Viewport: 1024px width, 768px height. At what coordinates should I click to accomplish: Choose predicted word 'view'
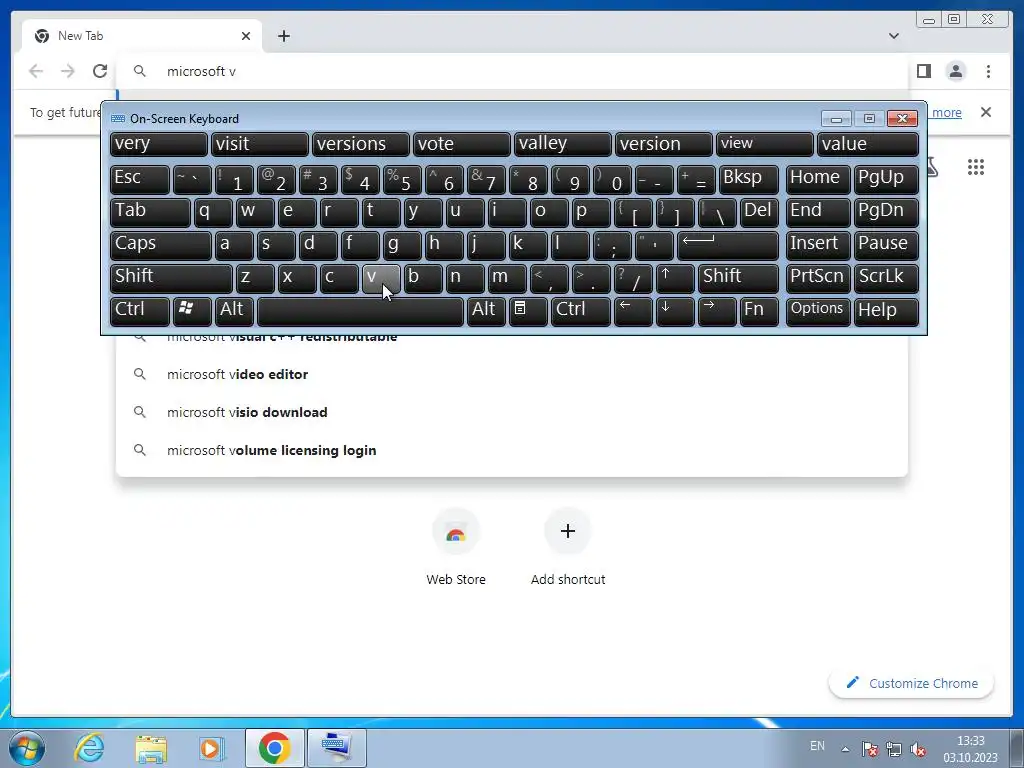[x=765, y=144]
